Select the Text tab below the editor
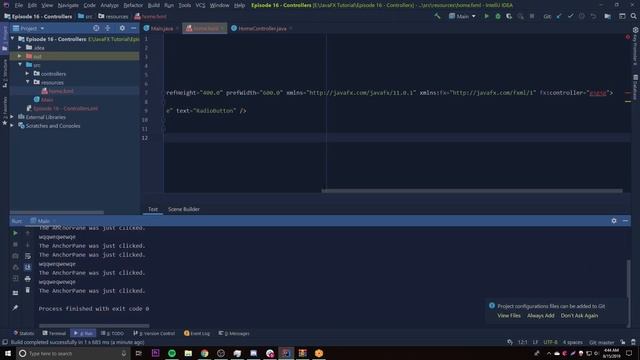Image resolution: width=640 pixels, height=360 pixels. 153,209
